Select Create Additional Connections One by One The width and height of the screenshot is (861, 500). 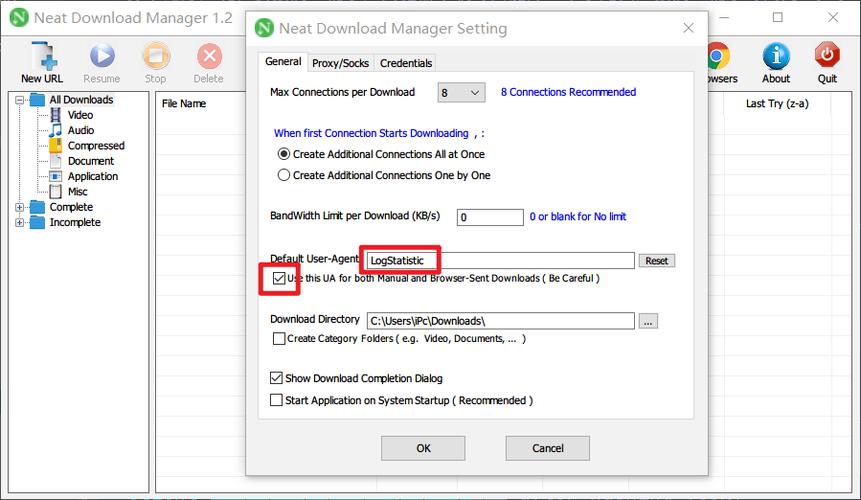pos(283,175)
